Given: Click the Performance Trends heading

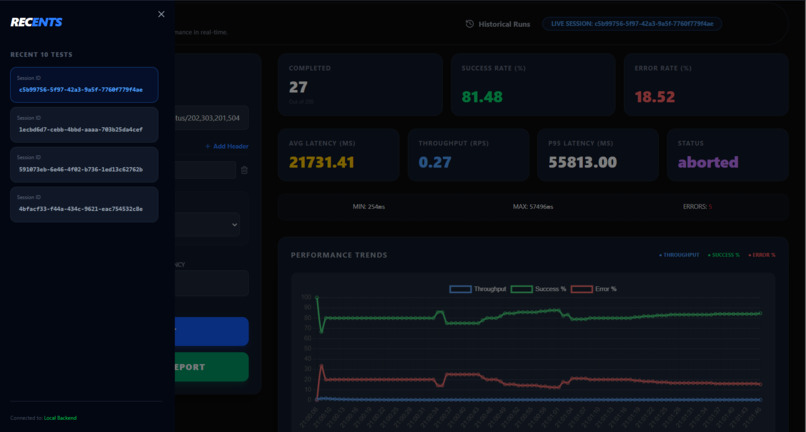Looking at the screenshot, I should coord(339,255).
